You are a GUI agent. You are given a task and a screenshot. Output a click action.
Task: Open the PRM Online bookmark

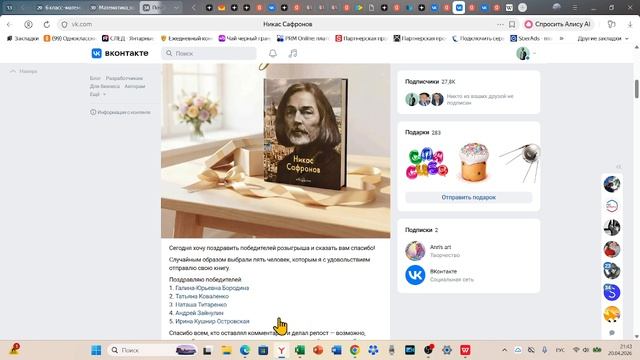click(x=303, y=38)
